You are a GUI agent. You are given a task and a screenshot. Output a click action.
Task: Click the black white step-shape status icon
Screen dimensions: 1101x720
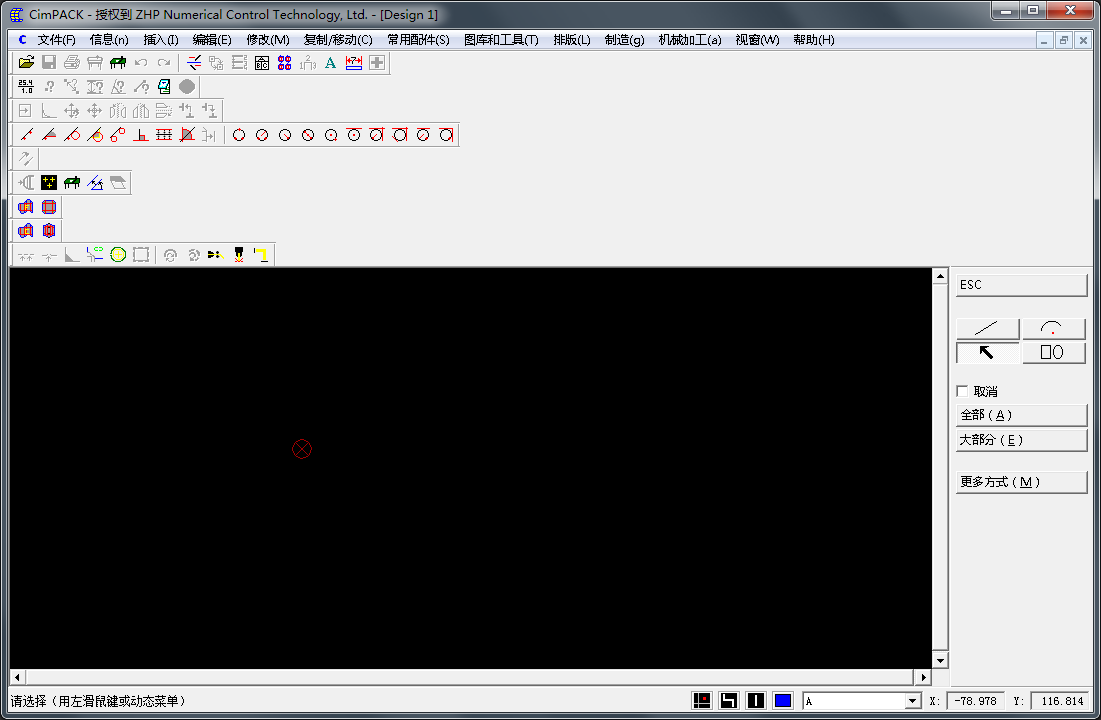729,700
